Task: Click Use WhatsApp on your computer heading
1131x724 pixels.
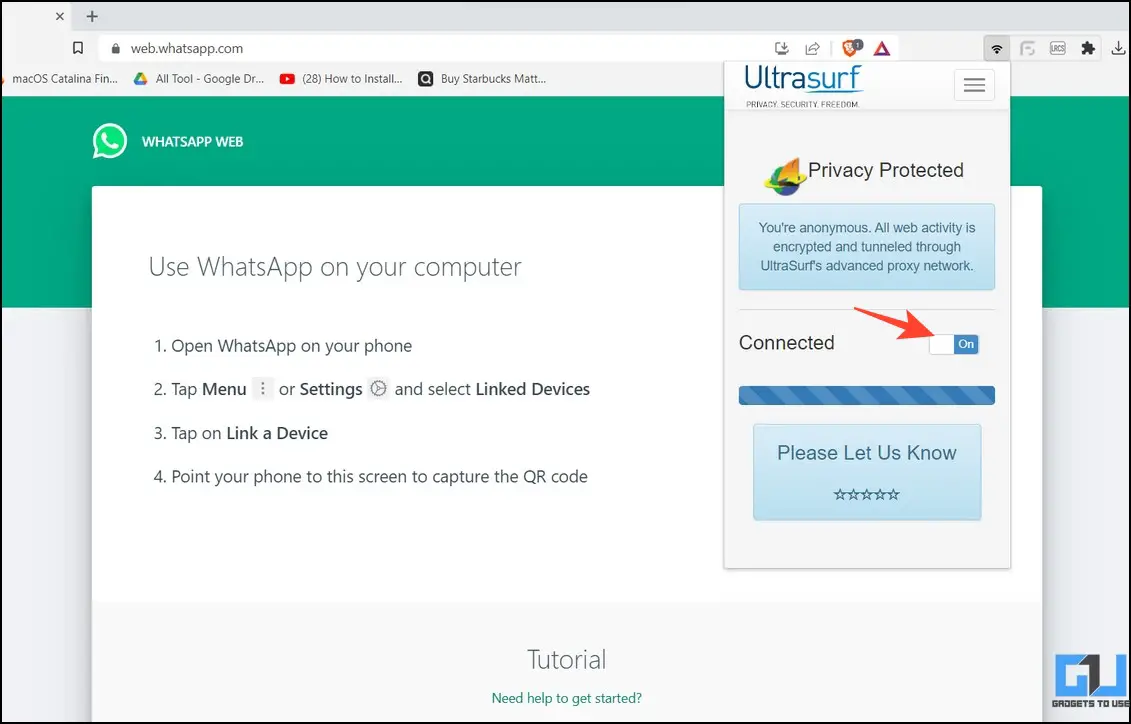Action: coord(335,267)
